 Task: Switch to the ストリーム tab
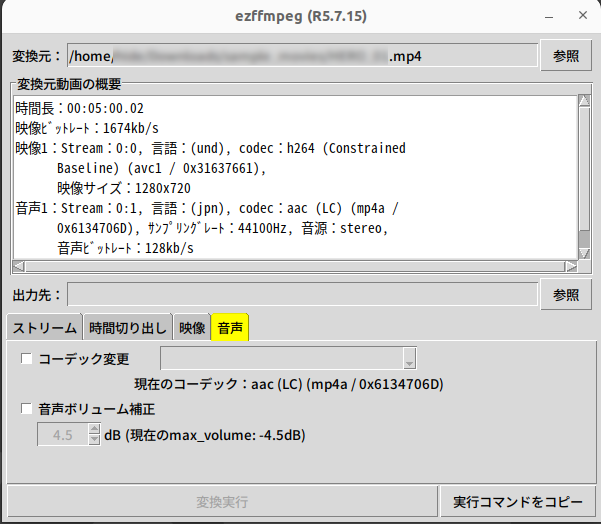click(44, 327)
